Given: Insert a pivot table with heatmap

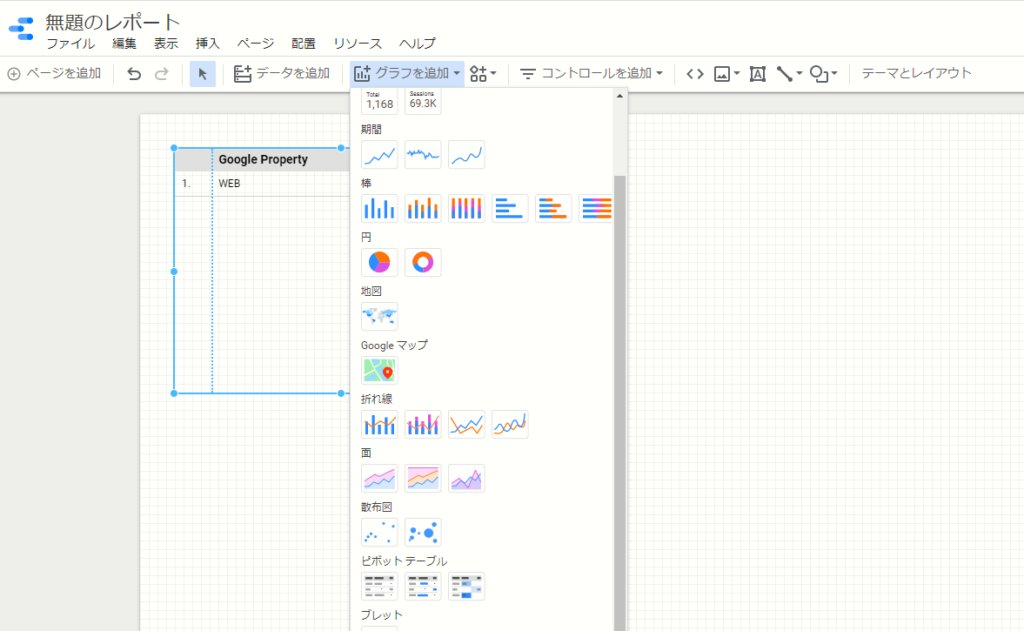Looking at the screenshot, I should tap(466, 587).
